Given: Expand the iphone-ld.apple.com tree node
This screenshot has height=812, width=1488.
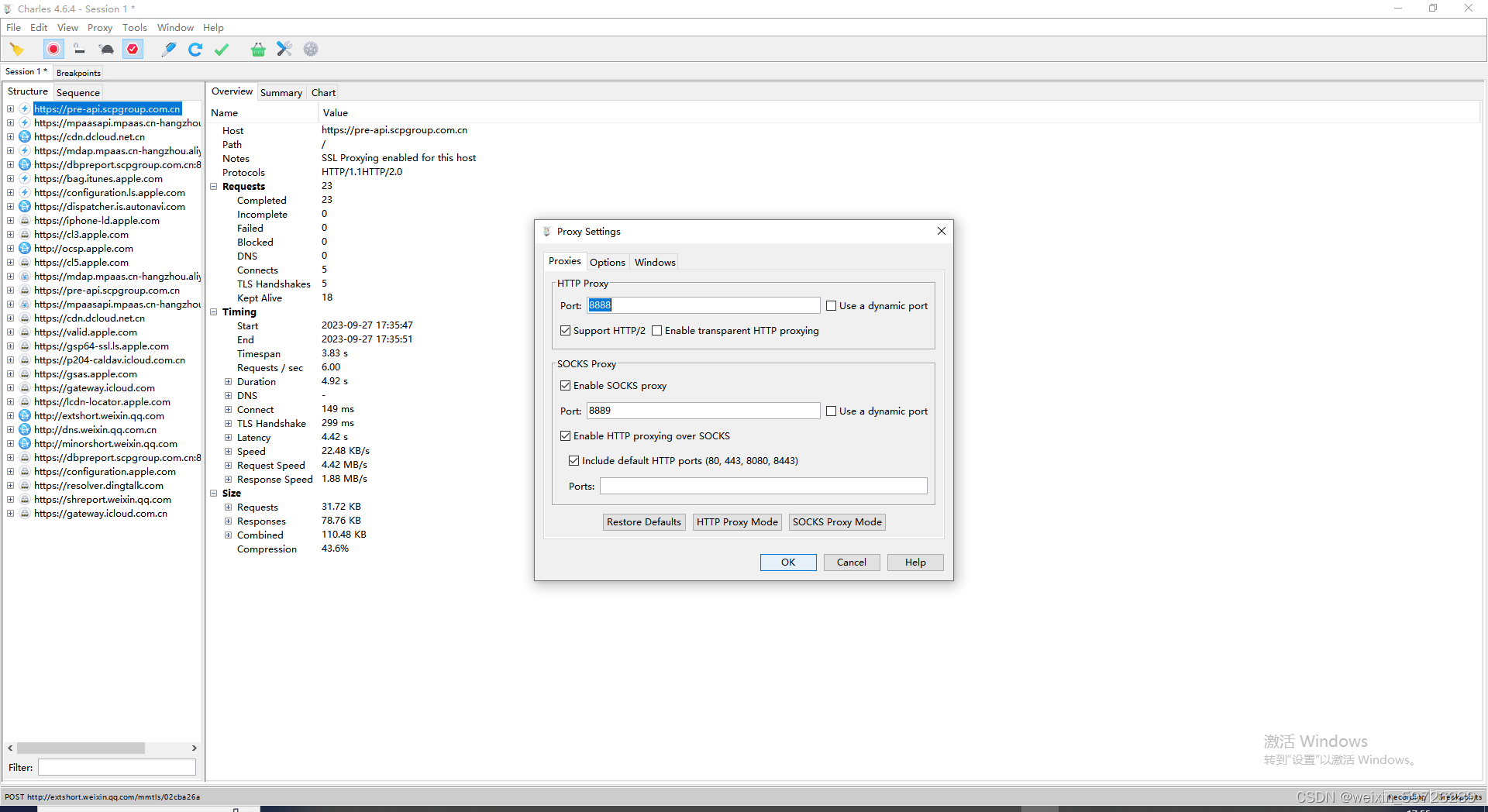Looking at the screenshot, I should click(11, 221).
